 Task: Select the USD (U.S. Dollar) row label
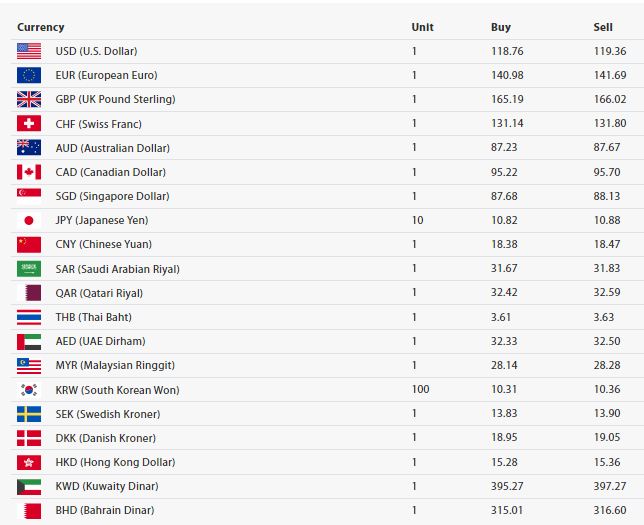[96, 51]
